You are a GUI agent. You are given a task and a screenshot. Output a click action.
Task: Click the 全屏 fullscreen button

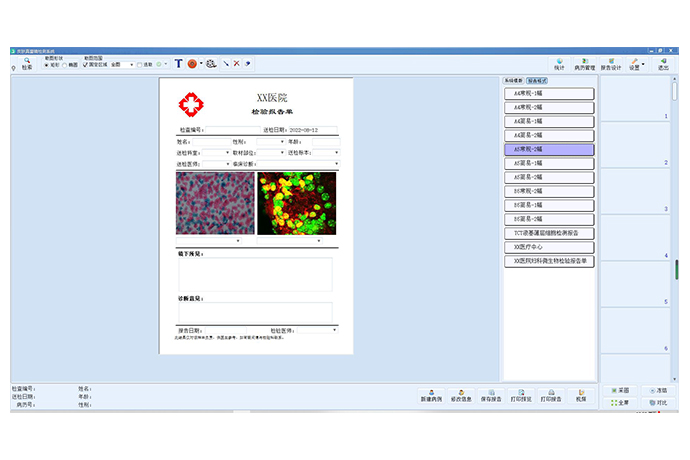click(x=618, y=402)
